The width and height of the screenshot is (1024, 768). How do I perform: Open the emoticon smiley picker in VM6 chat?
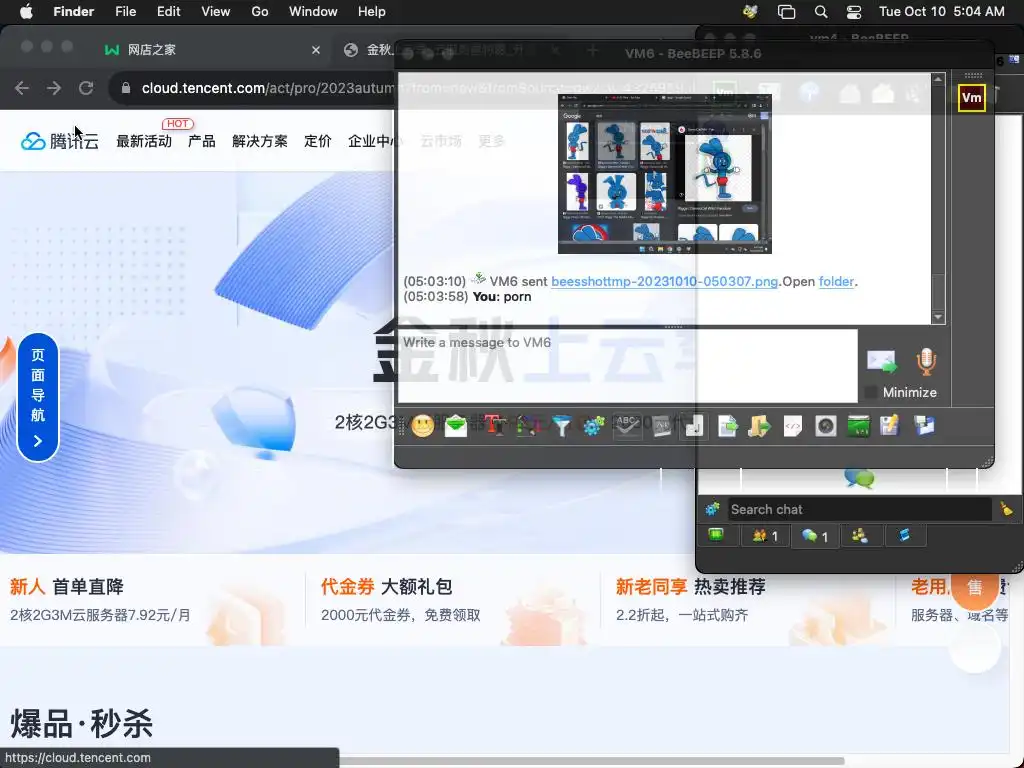[x=423, y=426]
